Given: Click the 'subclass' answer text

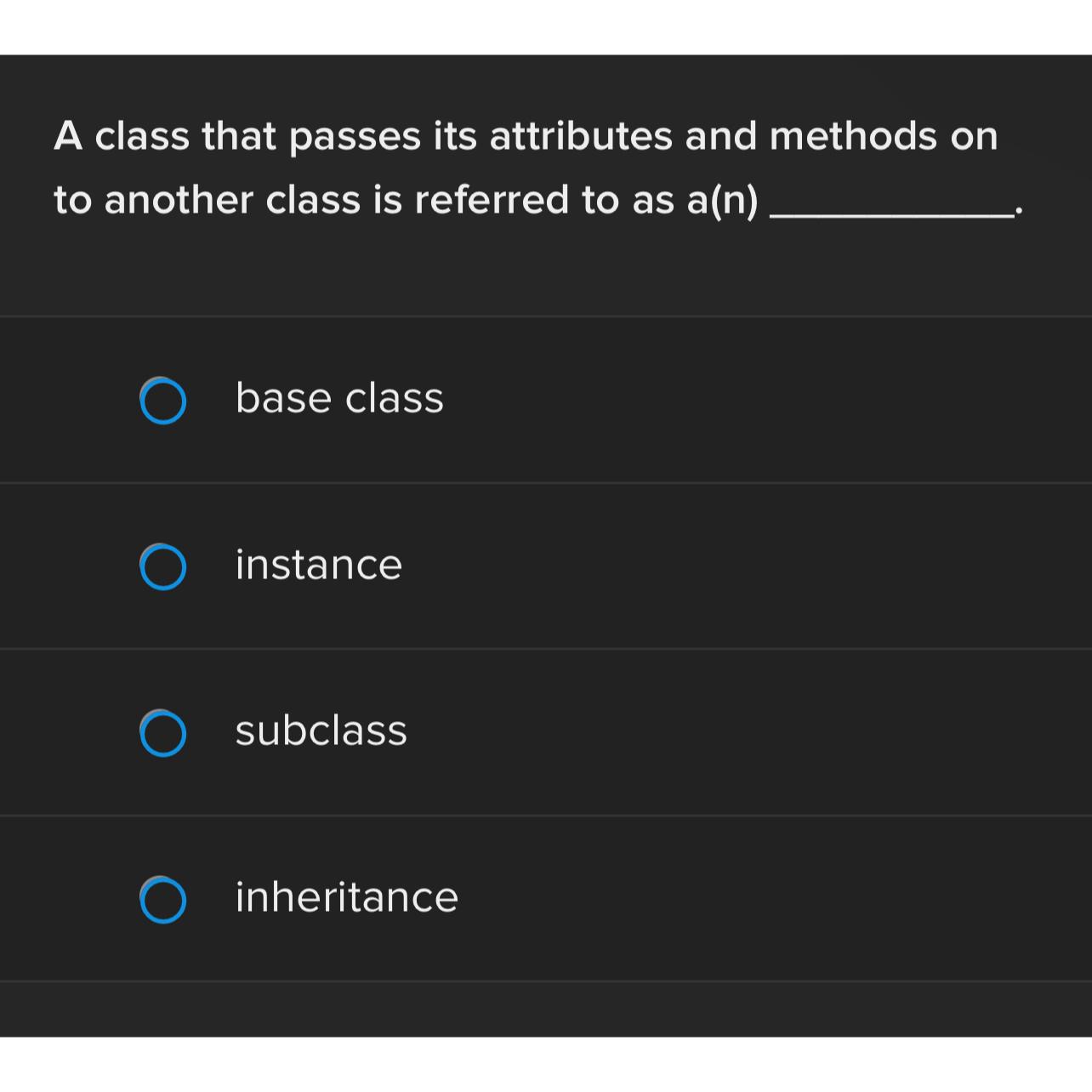Looking at the screenshot, I should coord(321,730).
